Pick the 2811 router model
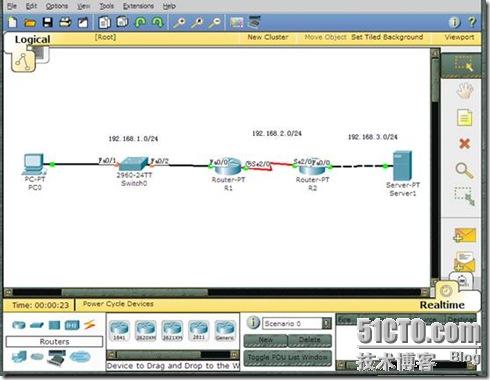 [199, 330]
